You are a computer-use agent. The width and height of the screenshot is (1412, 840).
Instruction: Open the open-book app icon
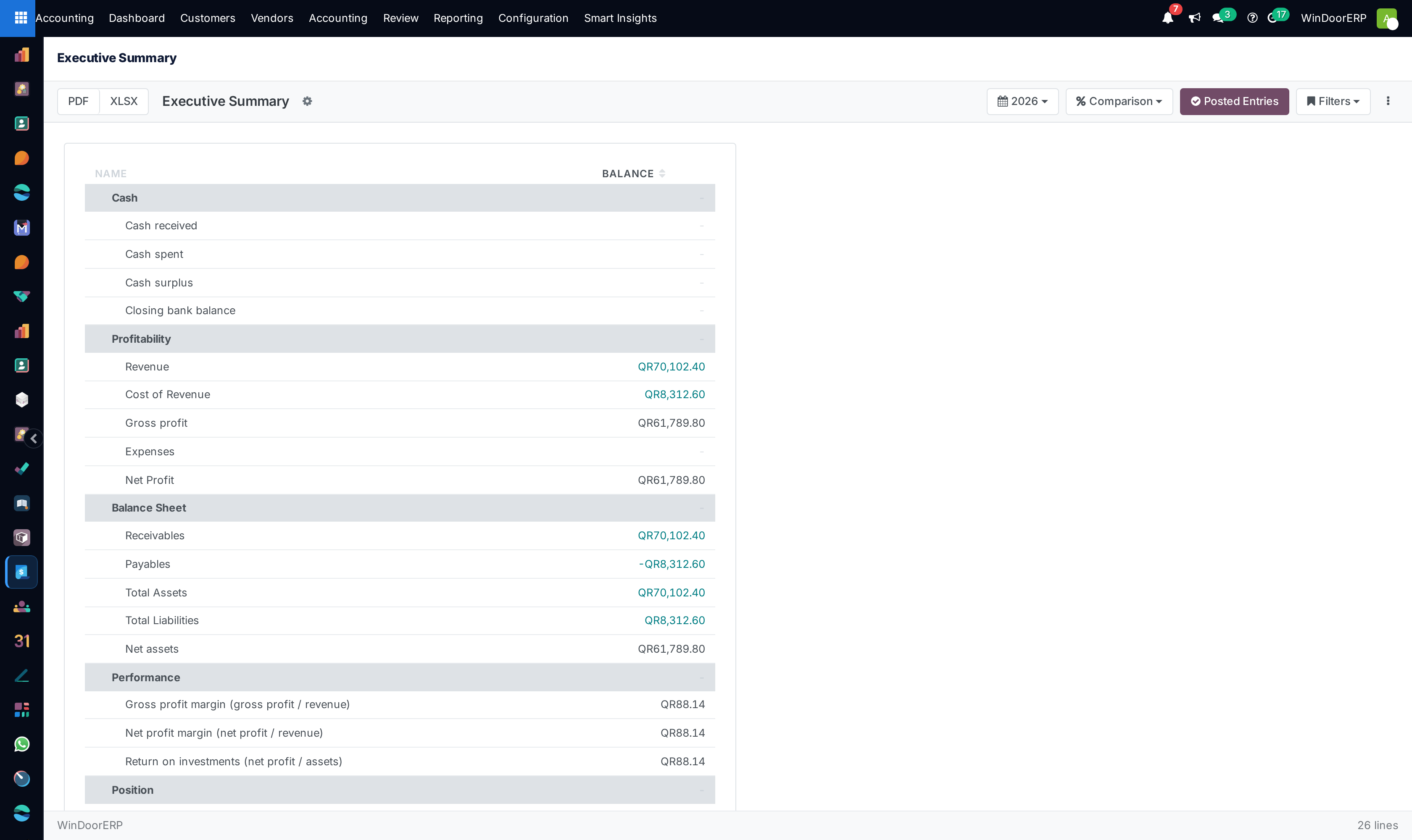(x=21, y=503)
